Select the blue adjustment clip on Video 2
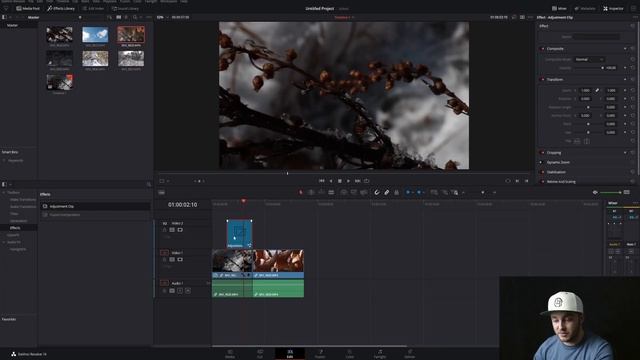This screenshot has width=640, height=360. [x=239, y=234]
